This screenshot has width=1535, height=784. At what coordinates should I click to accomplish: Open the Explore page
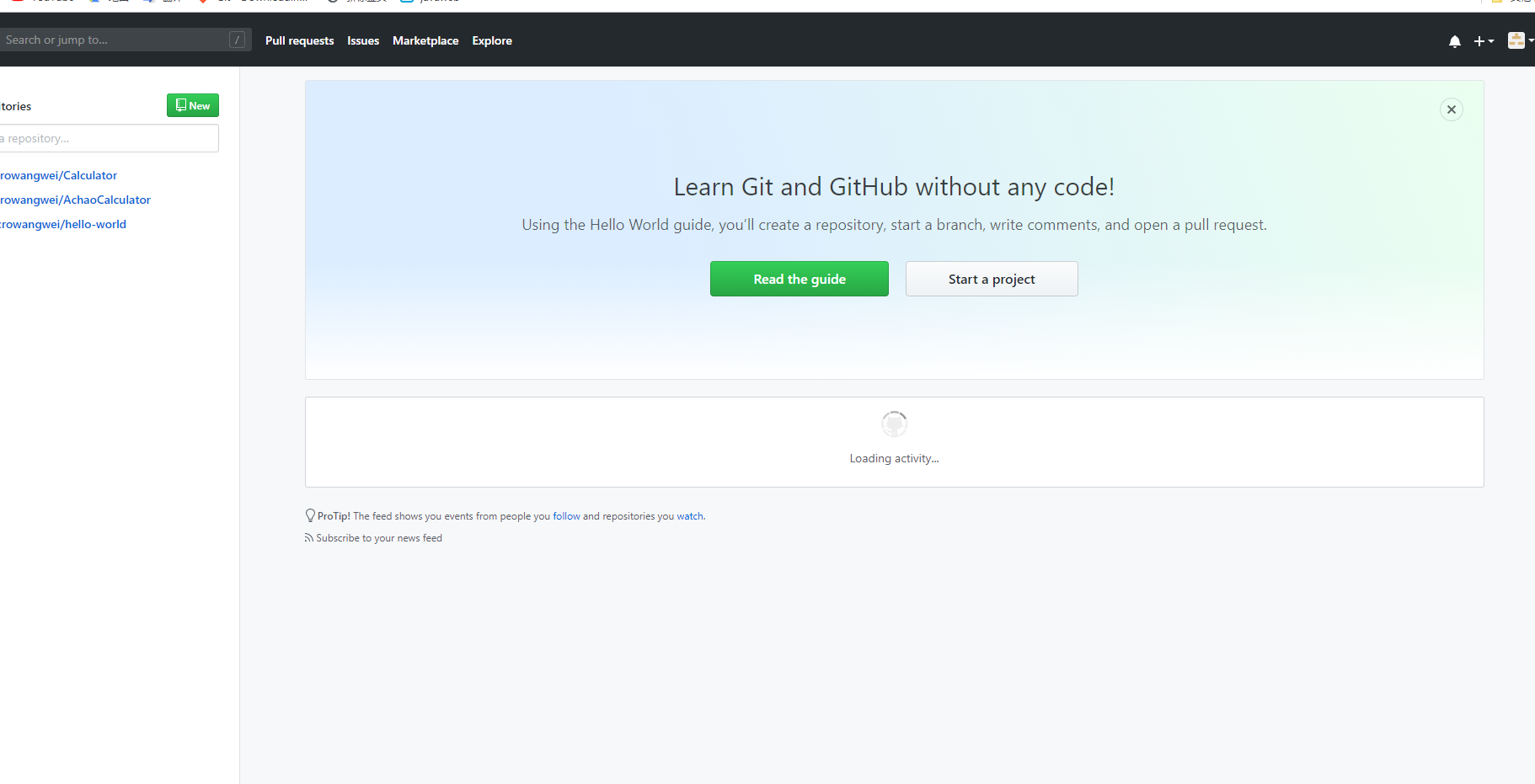coord(492,40)
